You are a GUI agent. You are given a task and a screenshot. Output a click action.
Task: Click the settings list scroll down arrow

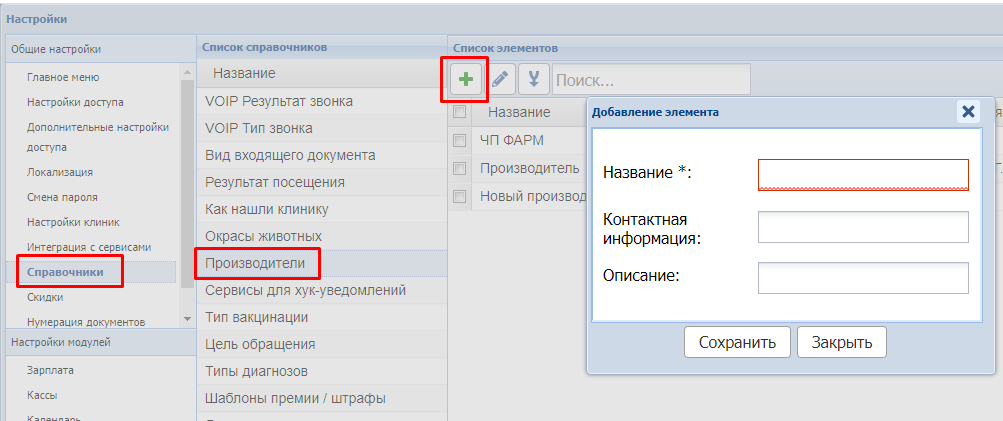click(186, 318)
